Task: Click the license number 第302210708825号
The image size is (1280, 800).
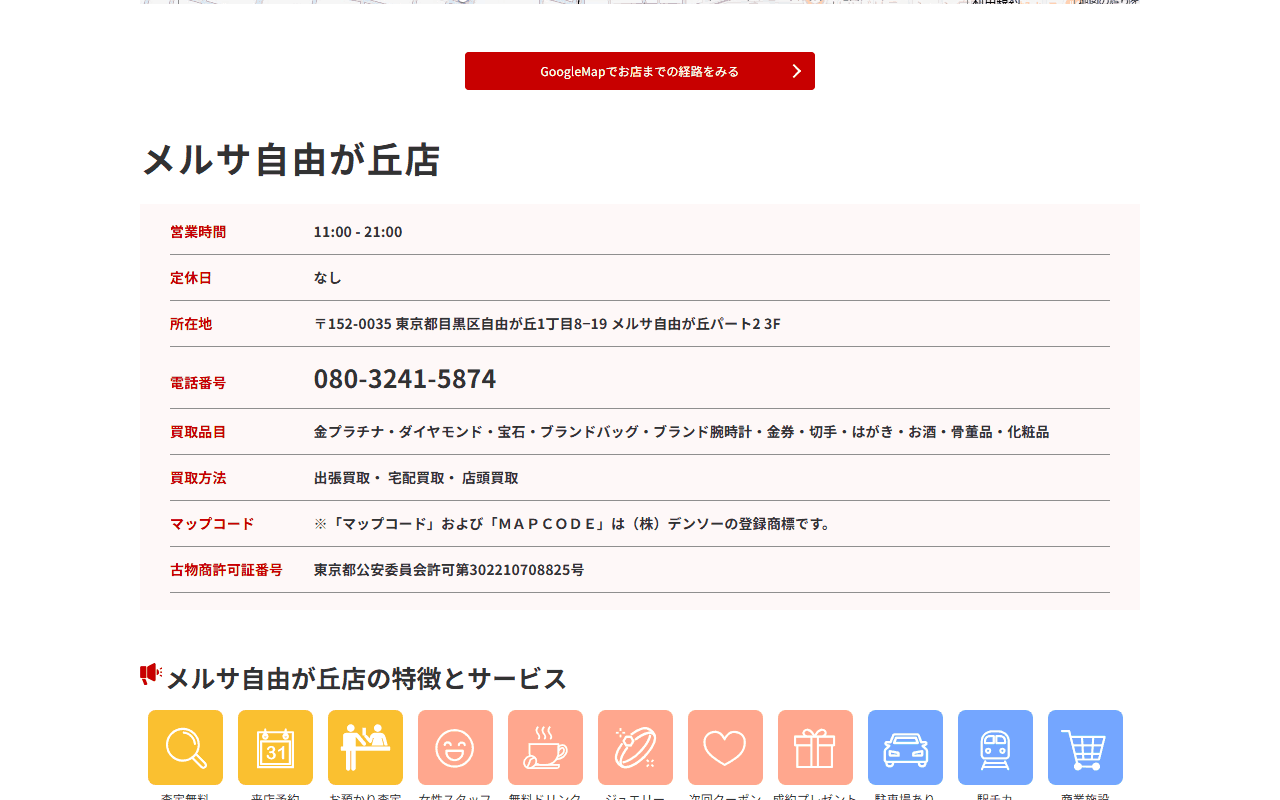Action: click(449, 570)
